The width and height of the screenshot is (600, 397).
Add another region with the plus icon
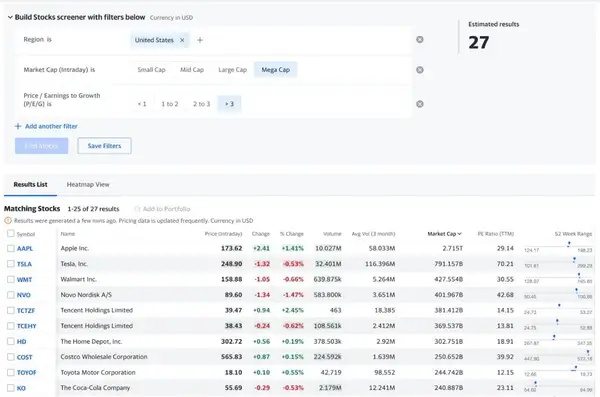[x=200, y=40]
